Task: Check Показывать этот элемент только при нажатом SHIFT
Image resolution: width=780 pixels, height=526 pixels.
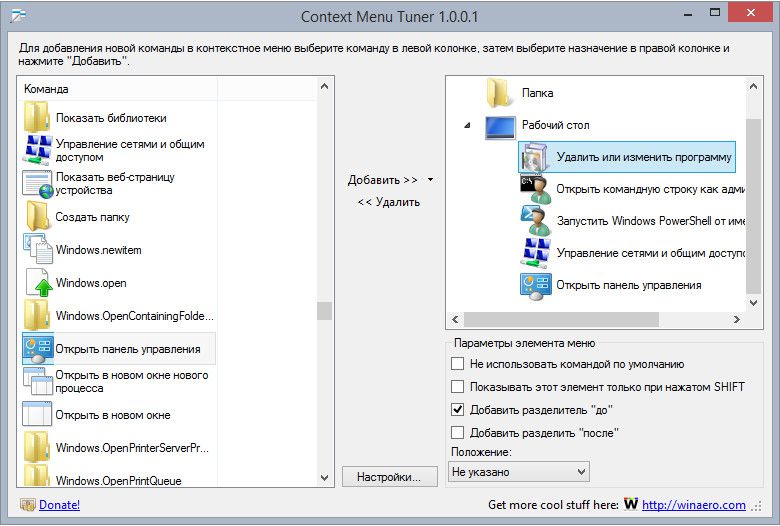Action: tap(457, 387)
